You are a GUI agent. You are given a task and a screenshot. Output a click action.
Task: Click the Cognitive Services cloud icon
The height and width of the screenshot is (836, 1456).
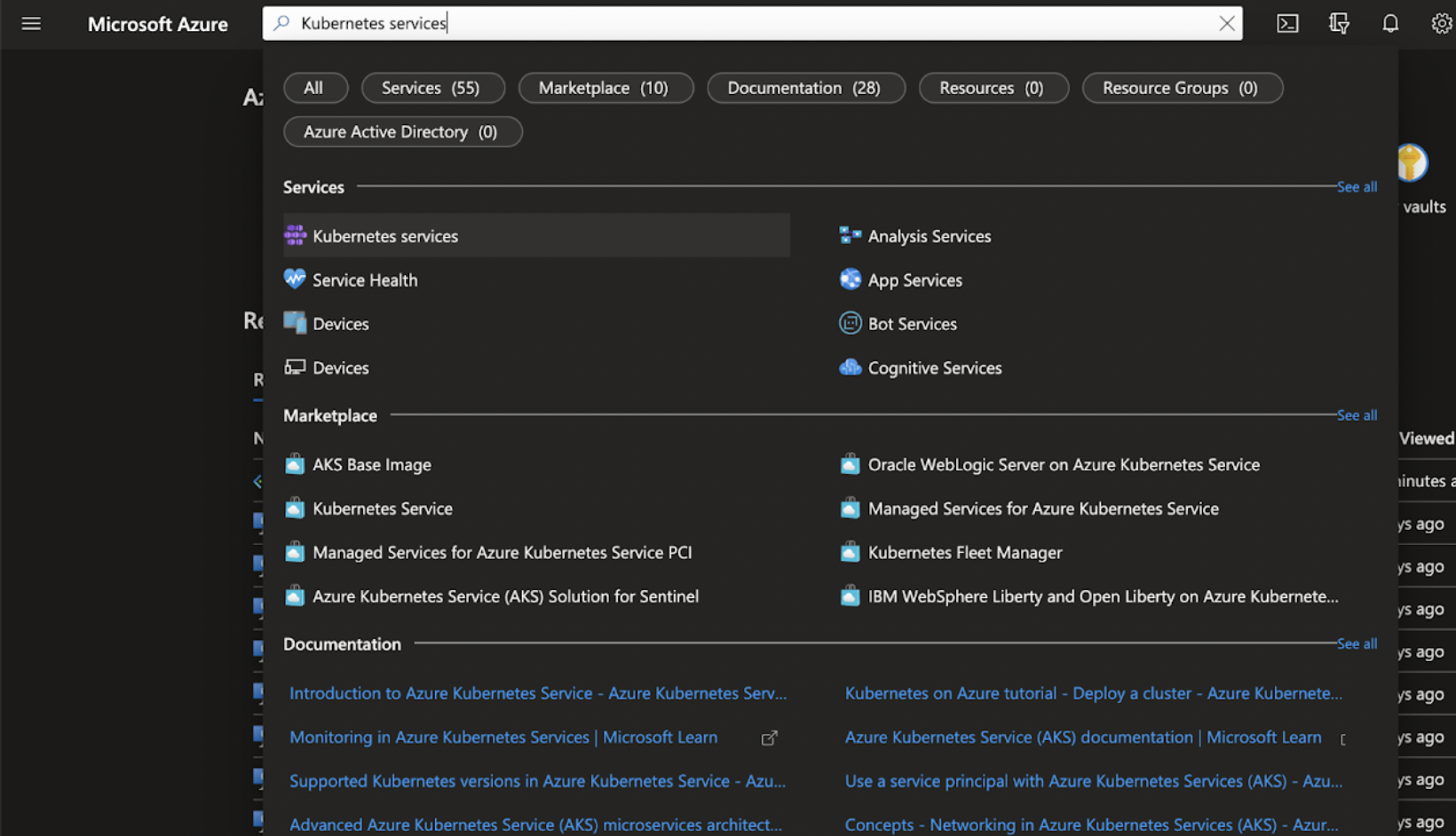(x=850, y=367)
